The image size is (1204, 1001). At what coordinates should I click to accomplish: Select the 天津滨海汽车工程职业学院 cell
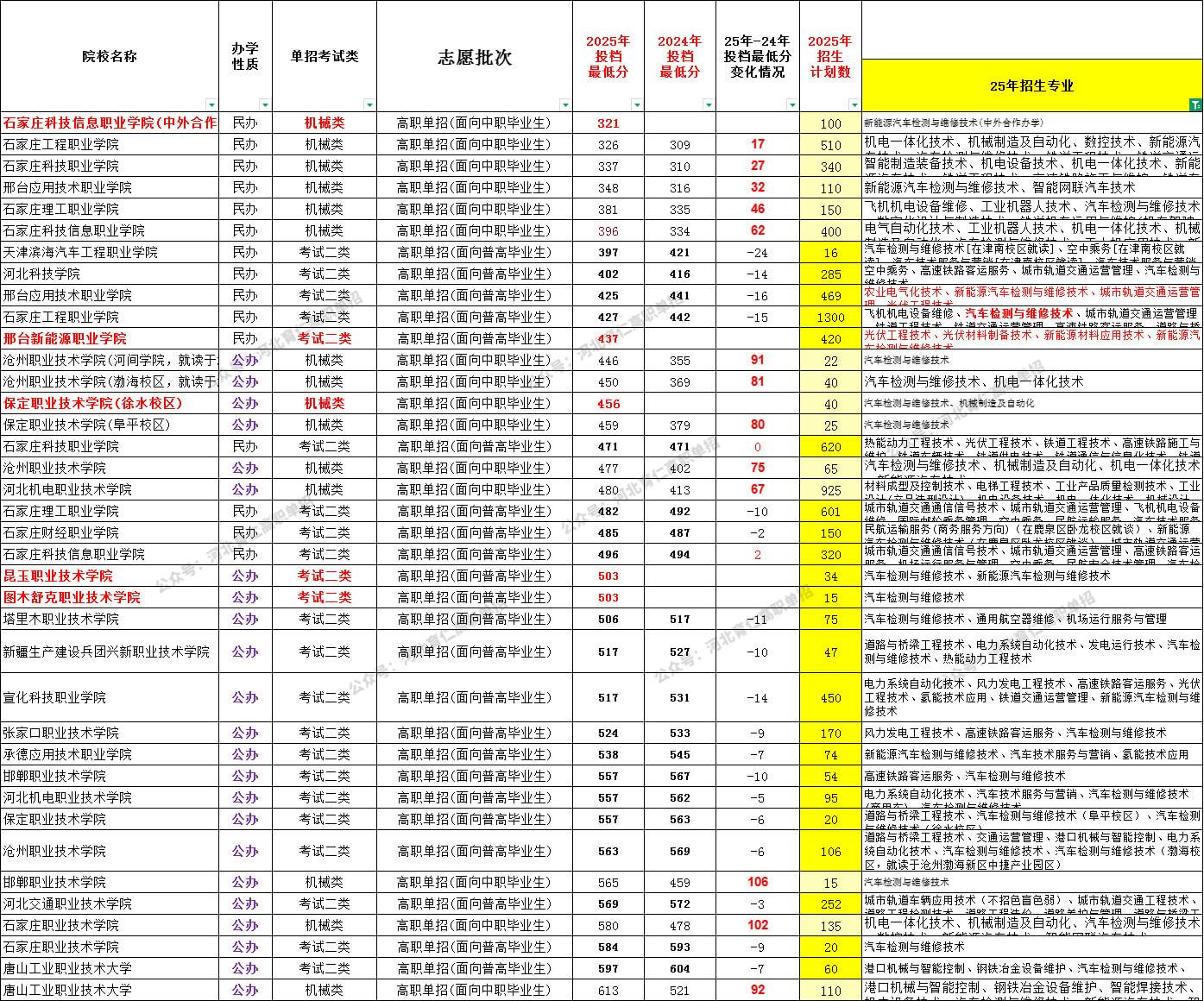(x=110, y=252)
